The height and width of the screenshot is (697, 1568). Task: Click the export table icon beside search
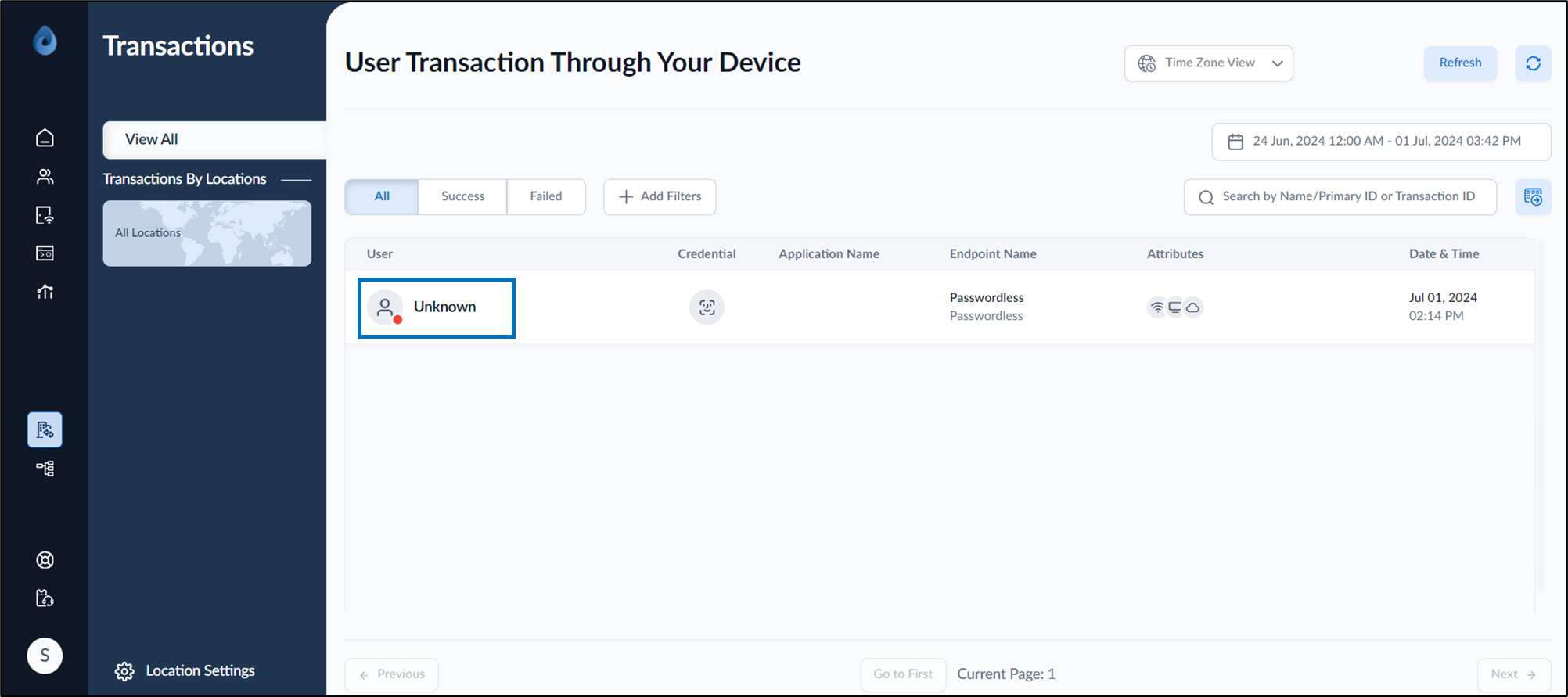coord(1533,196)
